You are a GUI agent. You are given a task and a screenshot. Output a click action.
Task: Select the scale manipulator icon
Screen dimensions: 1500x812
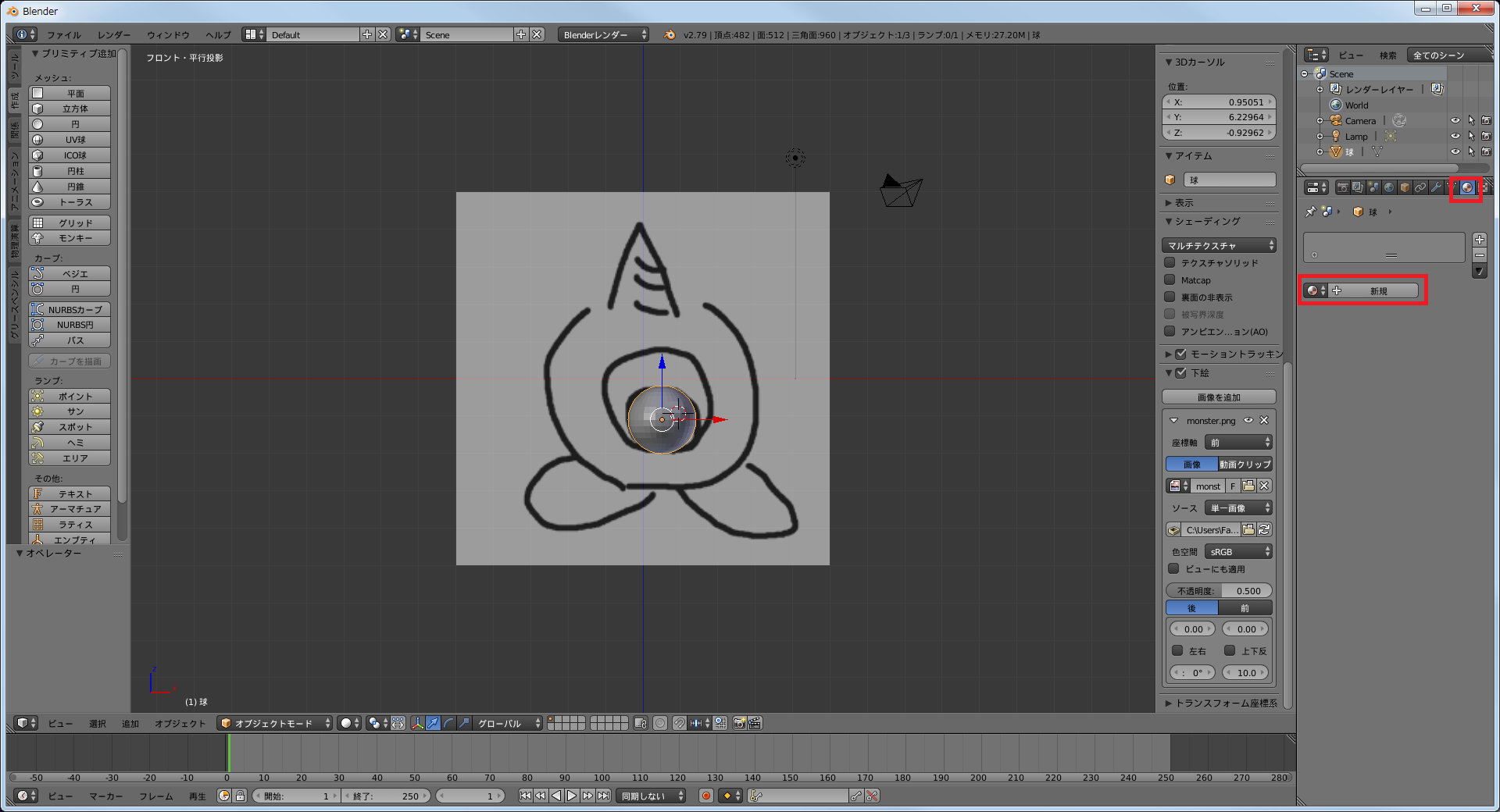pyautogui.click(x=464, y=724)
